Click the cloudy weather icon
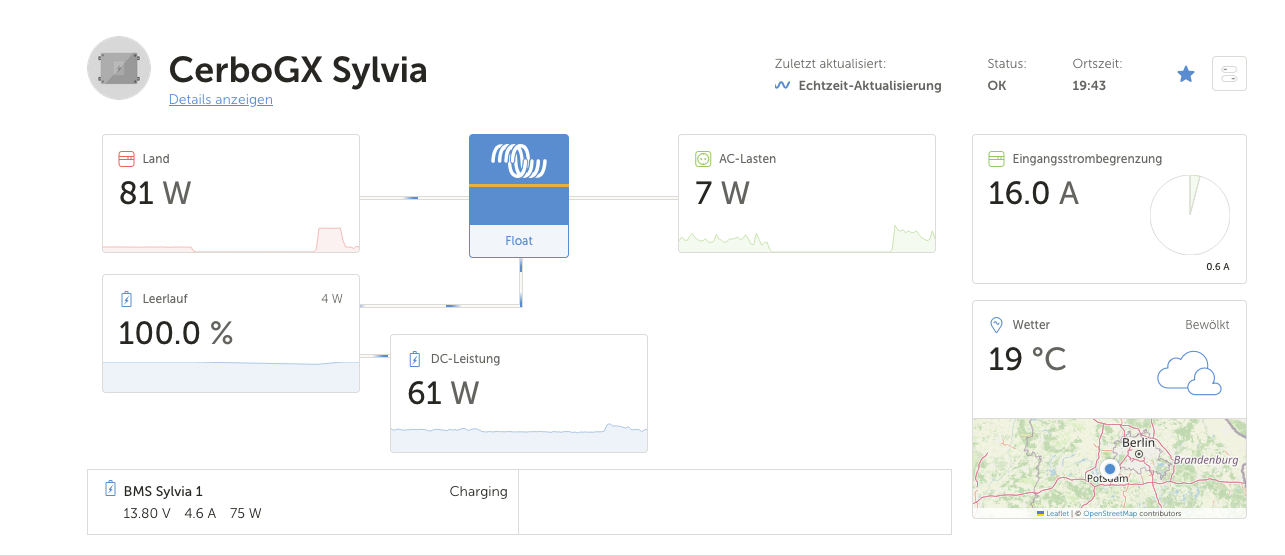Image resolution: width=1285 pixels, height=556 pixels. [1188, 372]
